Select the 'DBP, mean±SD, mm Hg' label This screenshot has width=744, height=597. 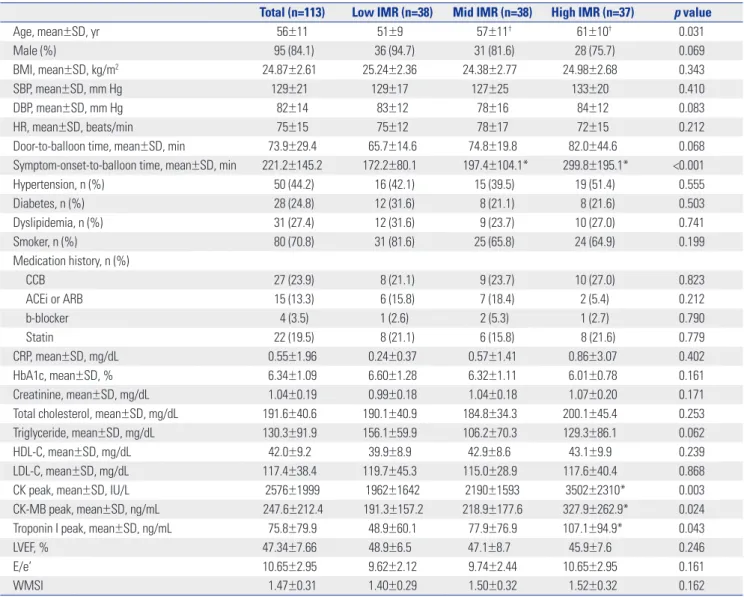68,108
